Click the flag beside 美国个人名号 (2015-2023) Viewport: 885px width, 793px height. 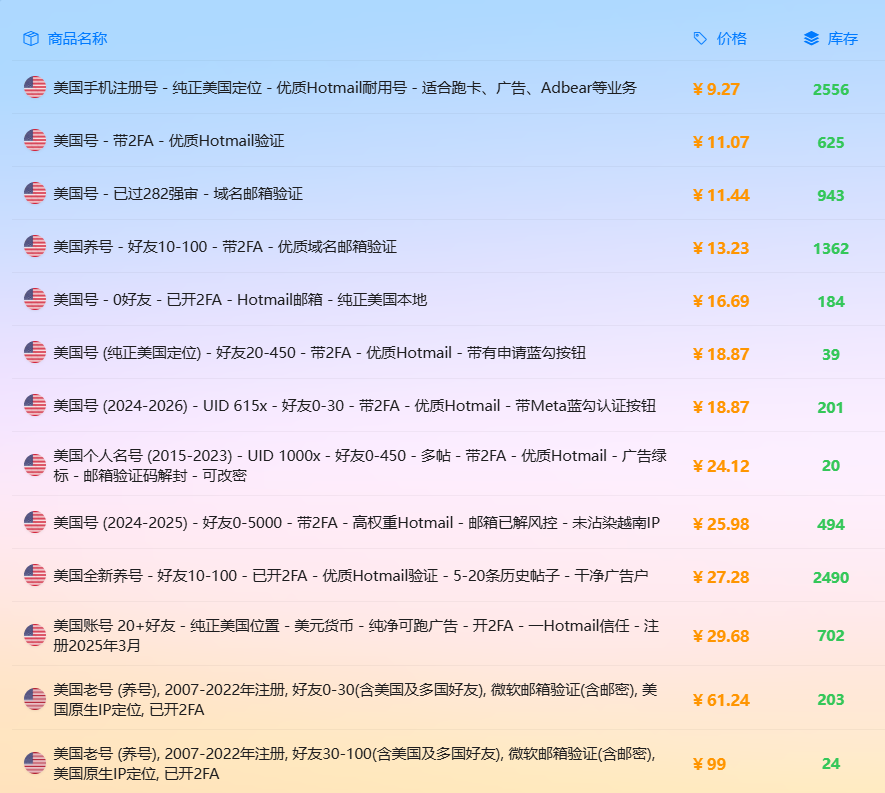click(35, 466)
